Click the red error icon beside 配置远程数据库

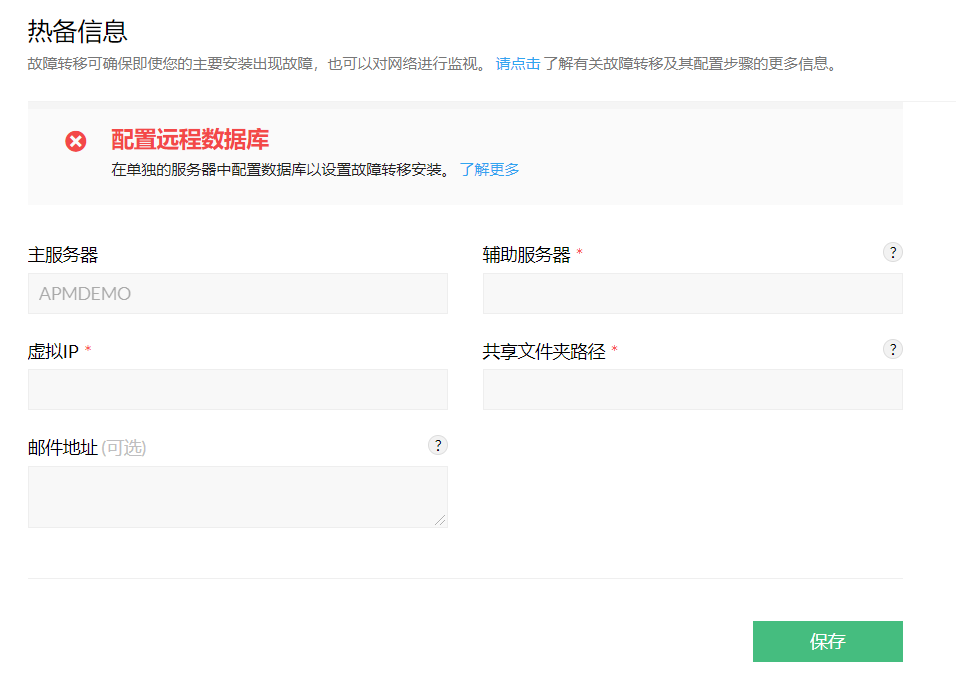coord(76,141)
